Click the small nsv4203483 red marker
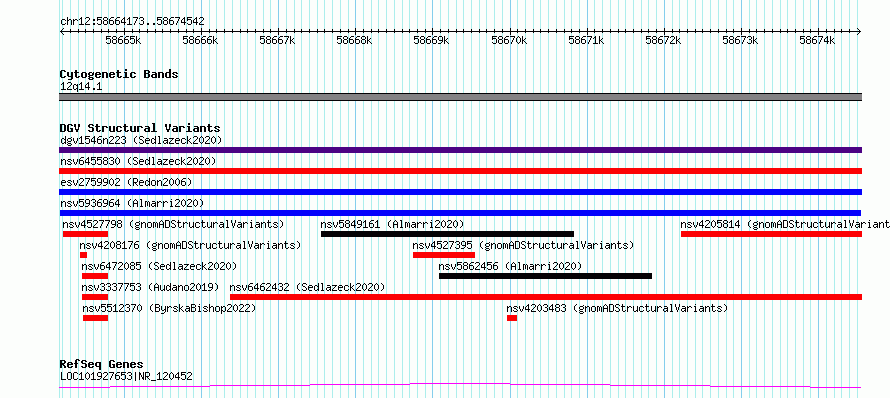The width and height of the screenshot is (890, 398). (x=512, y=318)
